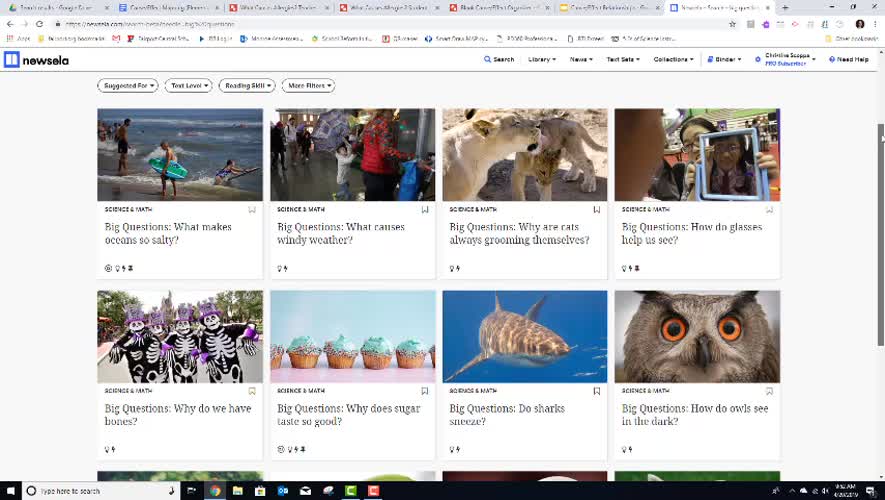This screenshot has height=500, width=885.
Task: Open the Windows Start menu
Action: pos(10,490)
